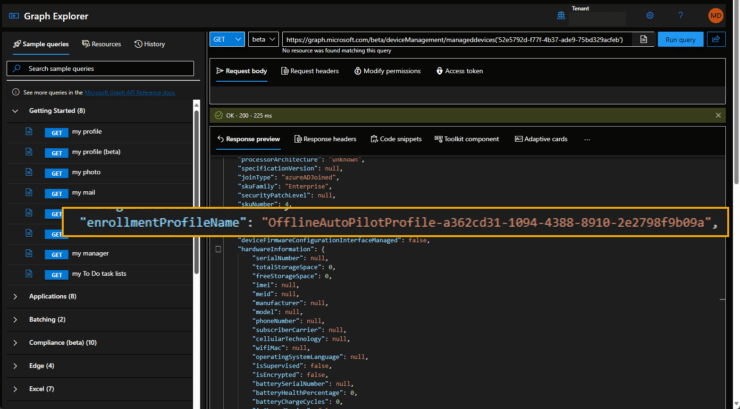Open the MD profile avatar
The height and width of the screenshot is (409, 740).
(715, 15)
